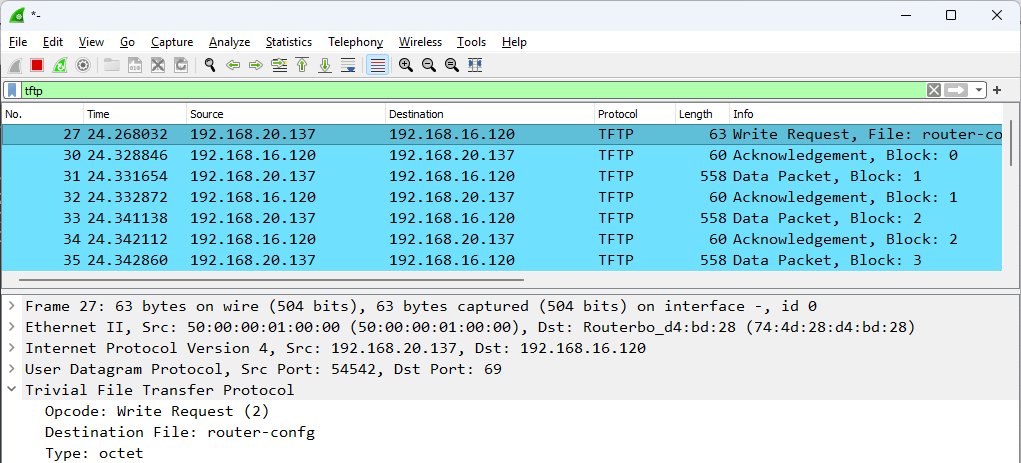Screen dimensions: 1021x463
Task: Click the Open capture file folder icon
Action: point(112,65)
